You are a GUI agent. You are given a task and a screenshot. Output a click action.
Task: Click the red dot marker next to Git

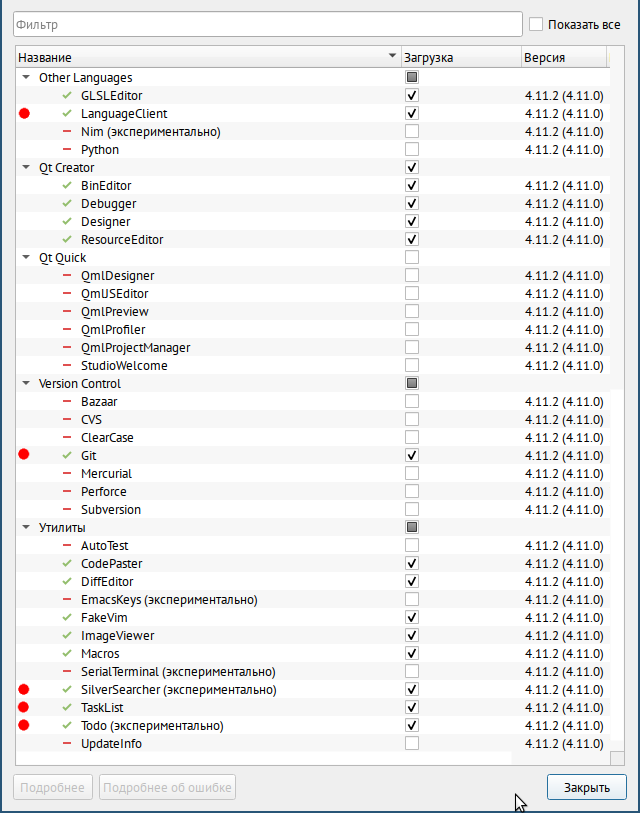click(x=24, y=454)
